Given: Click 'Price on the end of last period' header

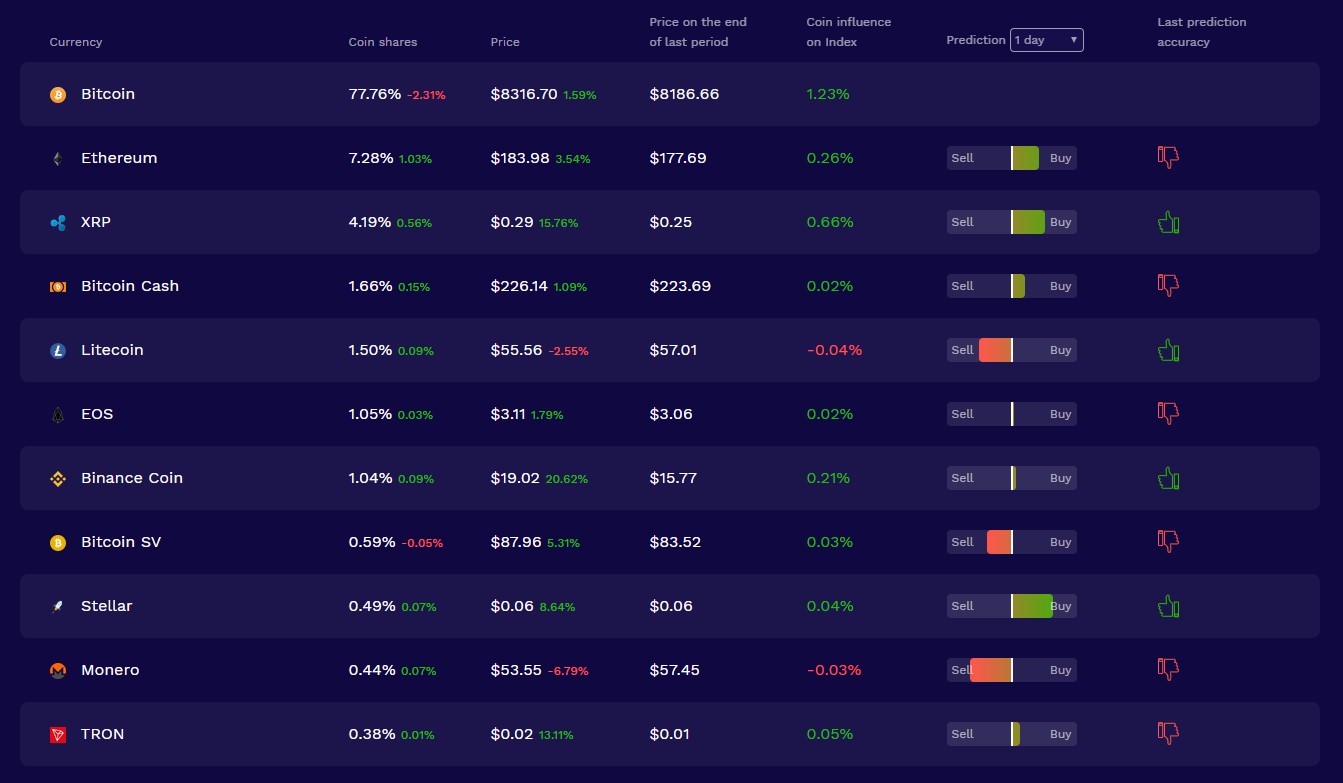Looking at the screenshot, I should [x=698, y=32].
